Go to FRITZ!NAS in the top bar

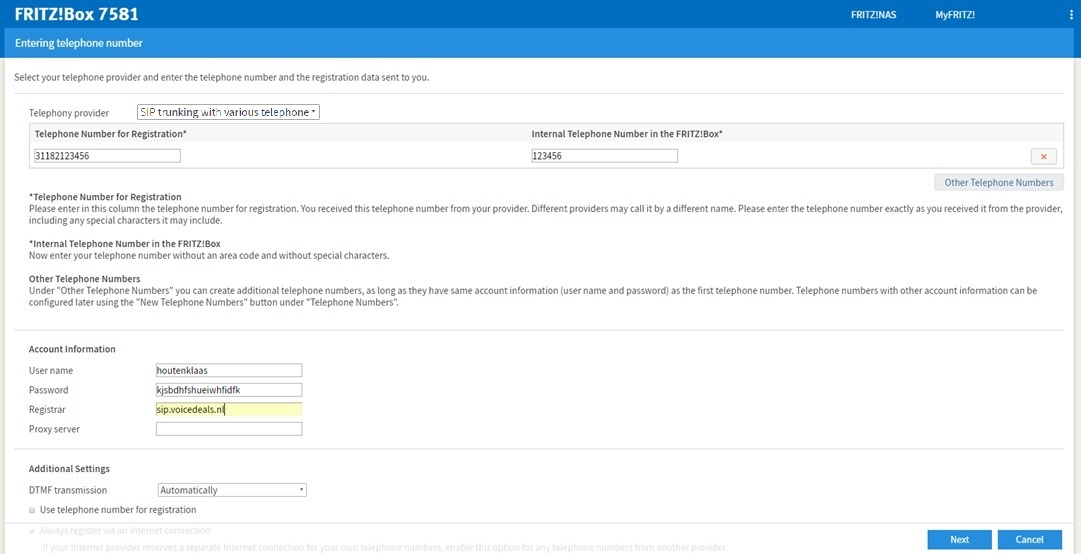tap(873, 15)
